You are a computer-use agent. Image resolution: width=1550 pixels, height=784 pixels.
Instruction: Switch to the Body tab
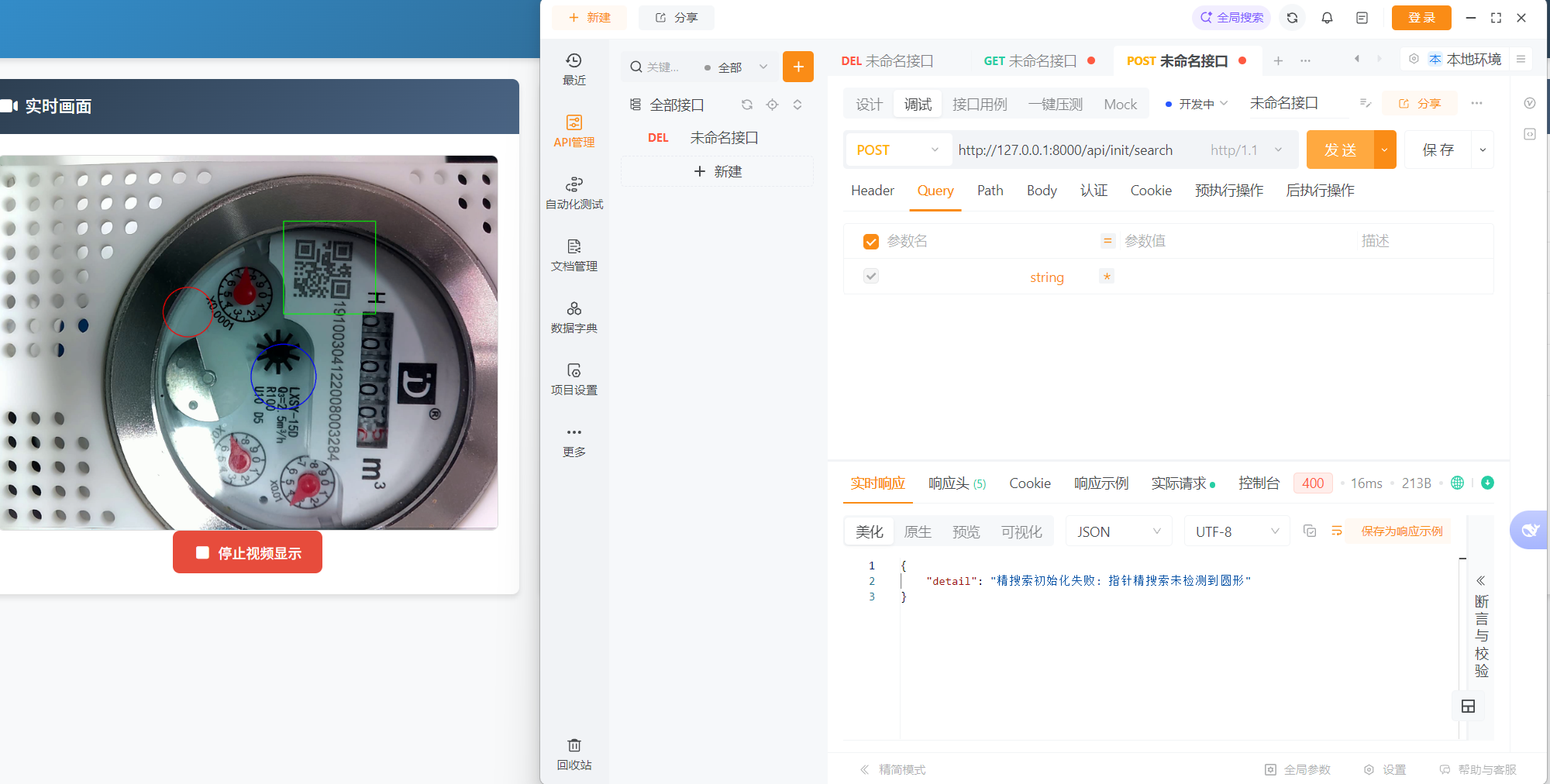coord(1041,191)
